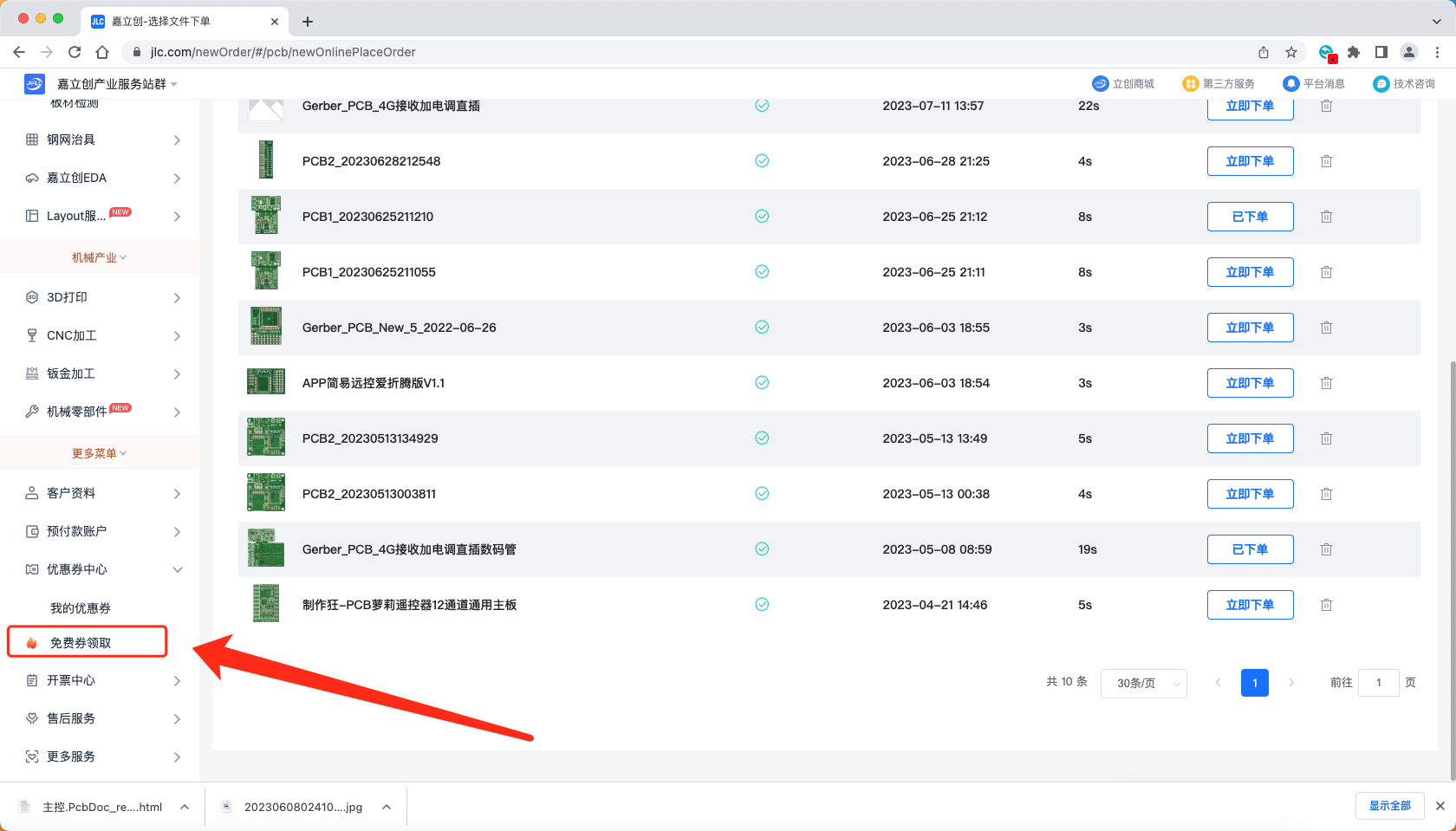Open the 30条/页 page size dropdown
This screenshot has height=831, width=1456.
[1143, 683]
